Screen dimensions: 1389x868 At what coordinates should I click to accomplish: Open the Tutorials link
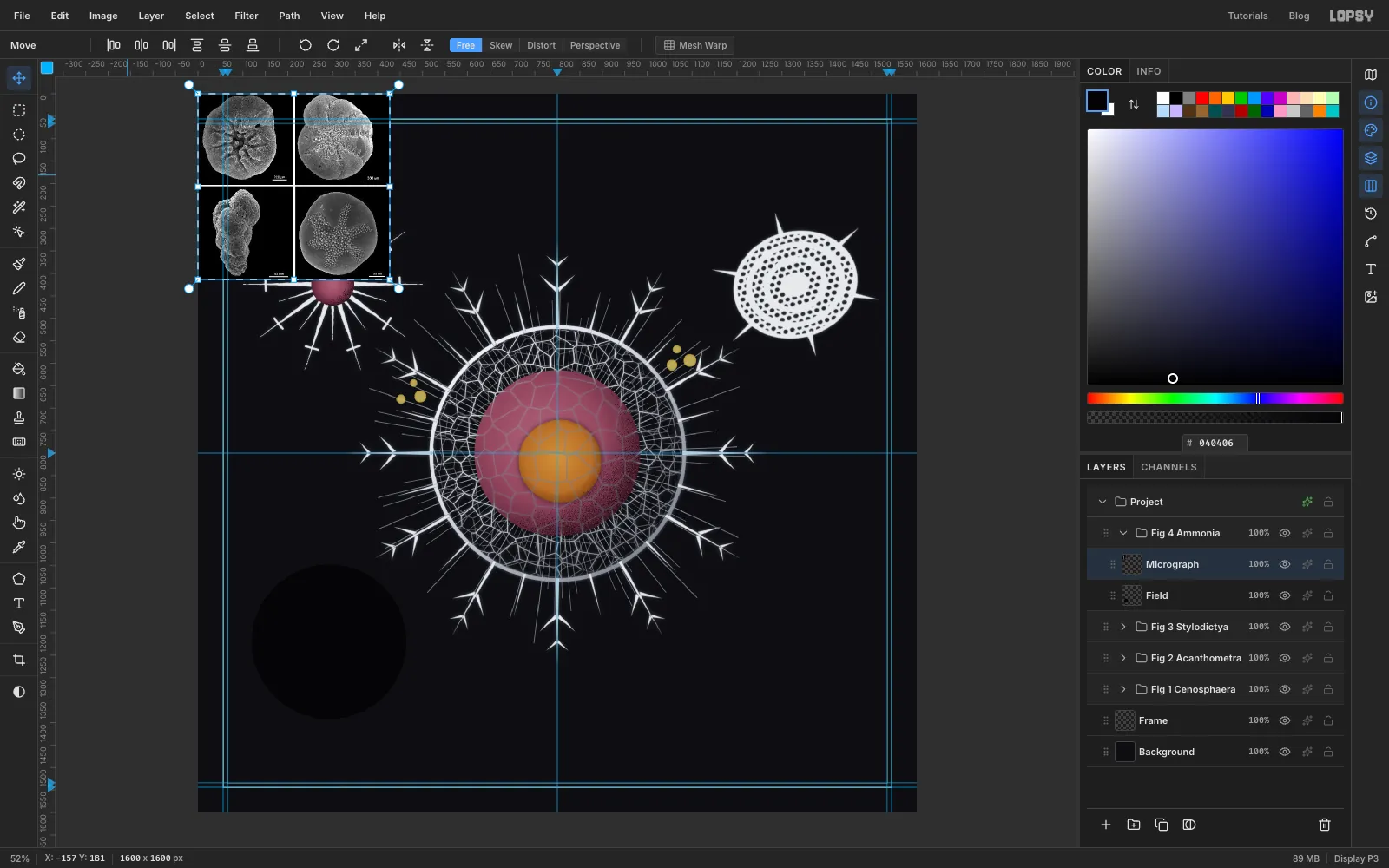coord(1247,16)
